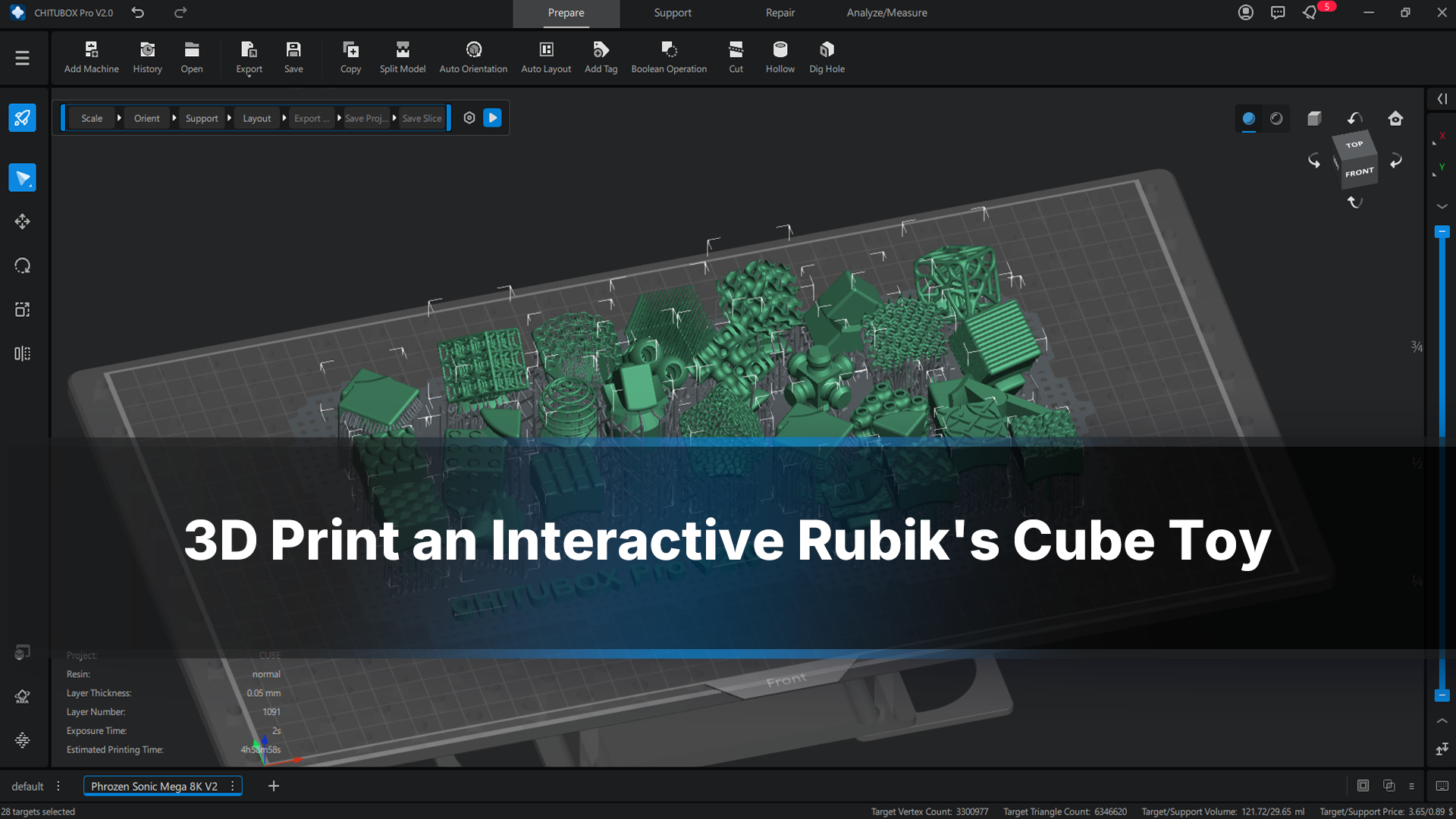Expand the right panel down chevron
The image size is (1456, 819).
pyautogui.click(x=1442, y=206)
